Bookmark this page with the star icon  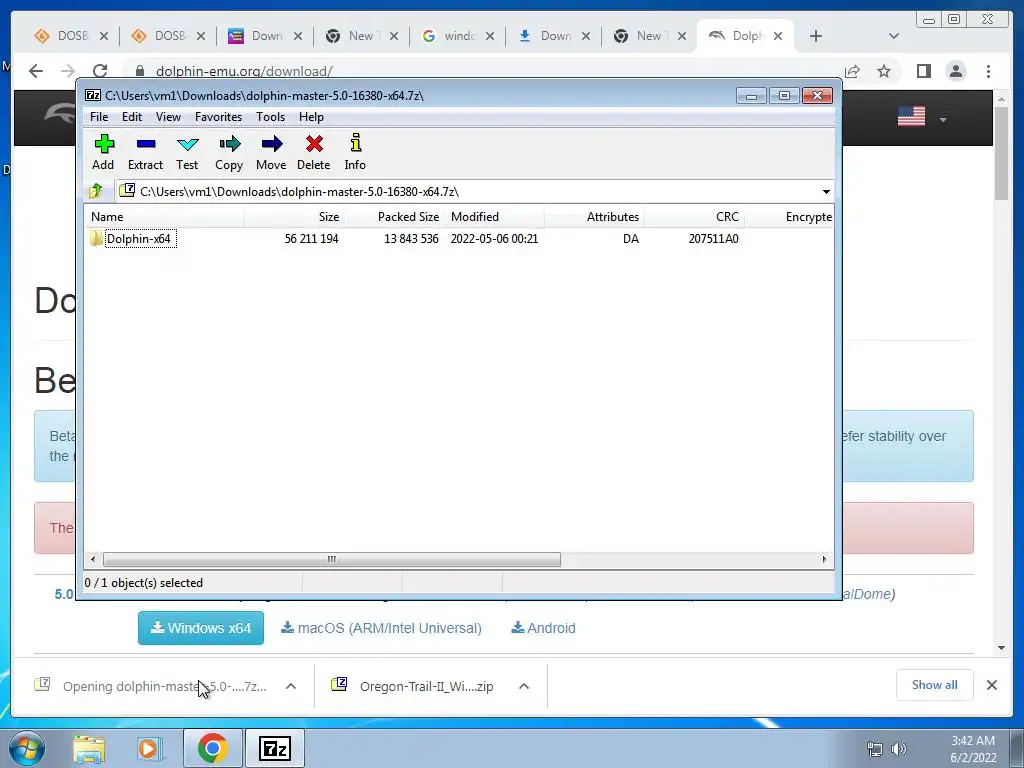pos(884,71)
